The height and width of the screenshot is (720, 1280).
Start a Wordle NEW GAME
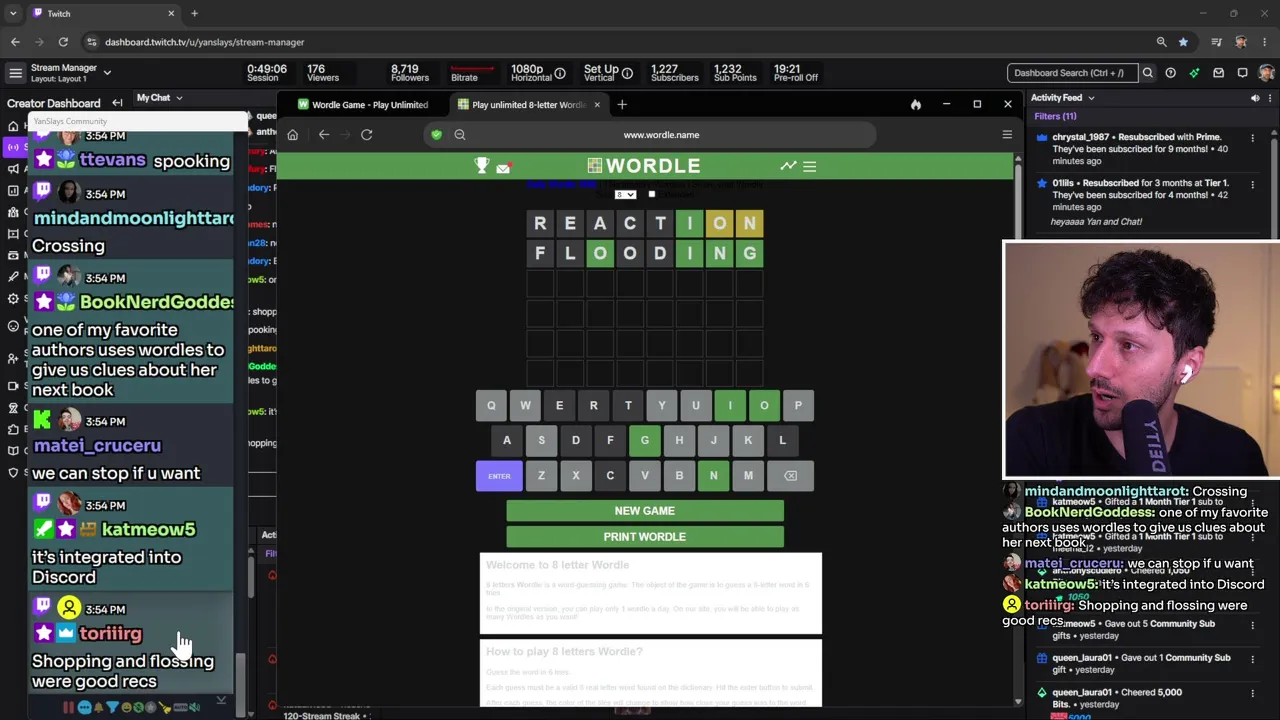coord(645,511)
